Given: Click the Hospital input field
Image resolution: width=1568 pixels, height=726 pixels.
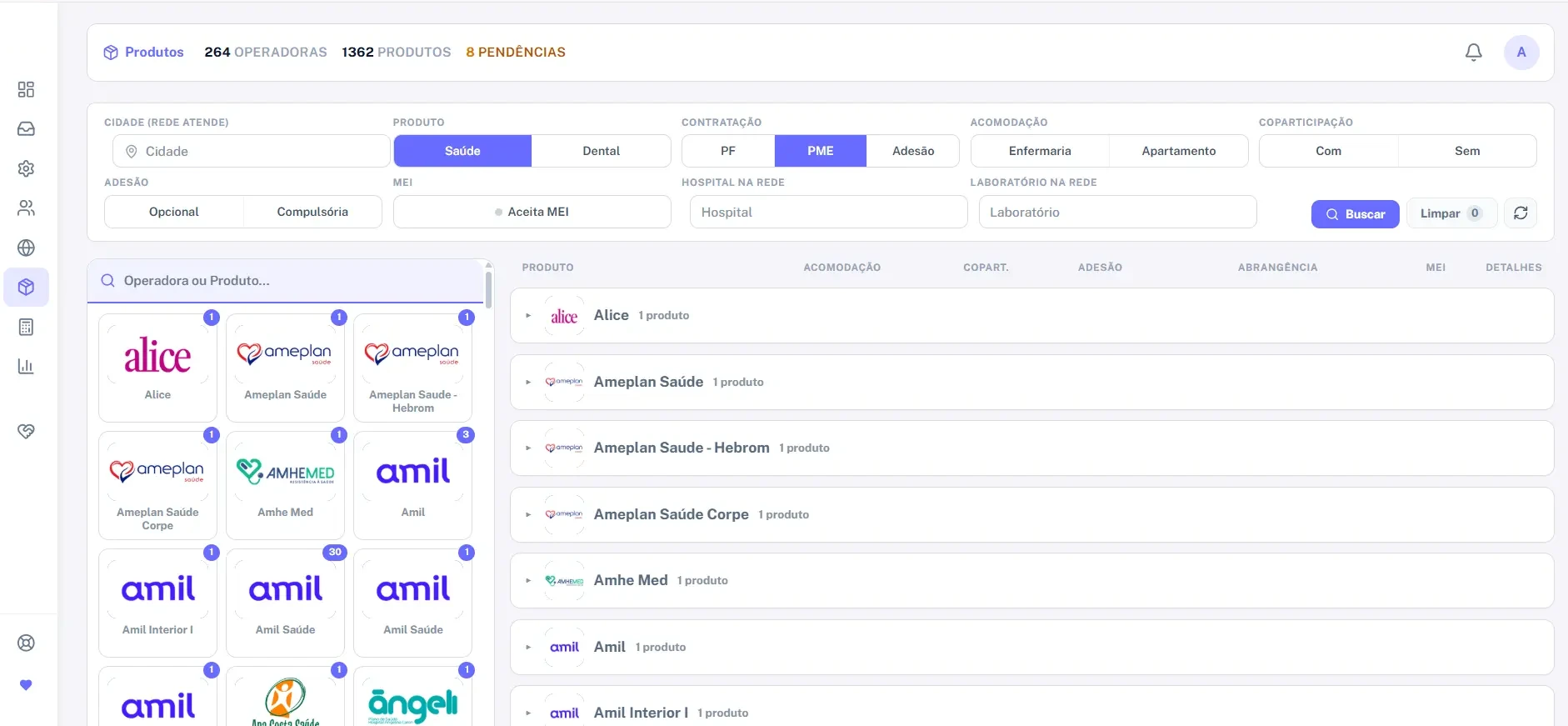Looking at the screenshot, I should tap(828, 212).
